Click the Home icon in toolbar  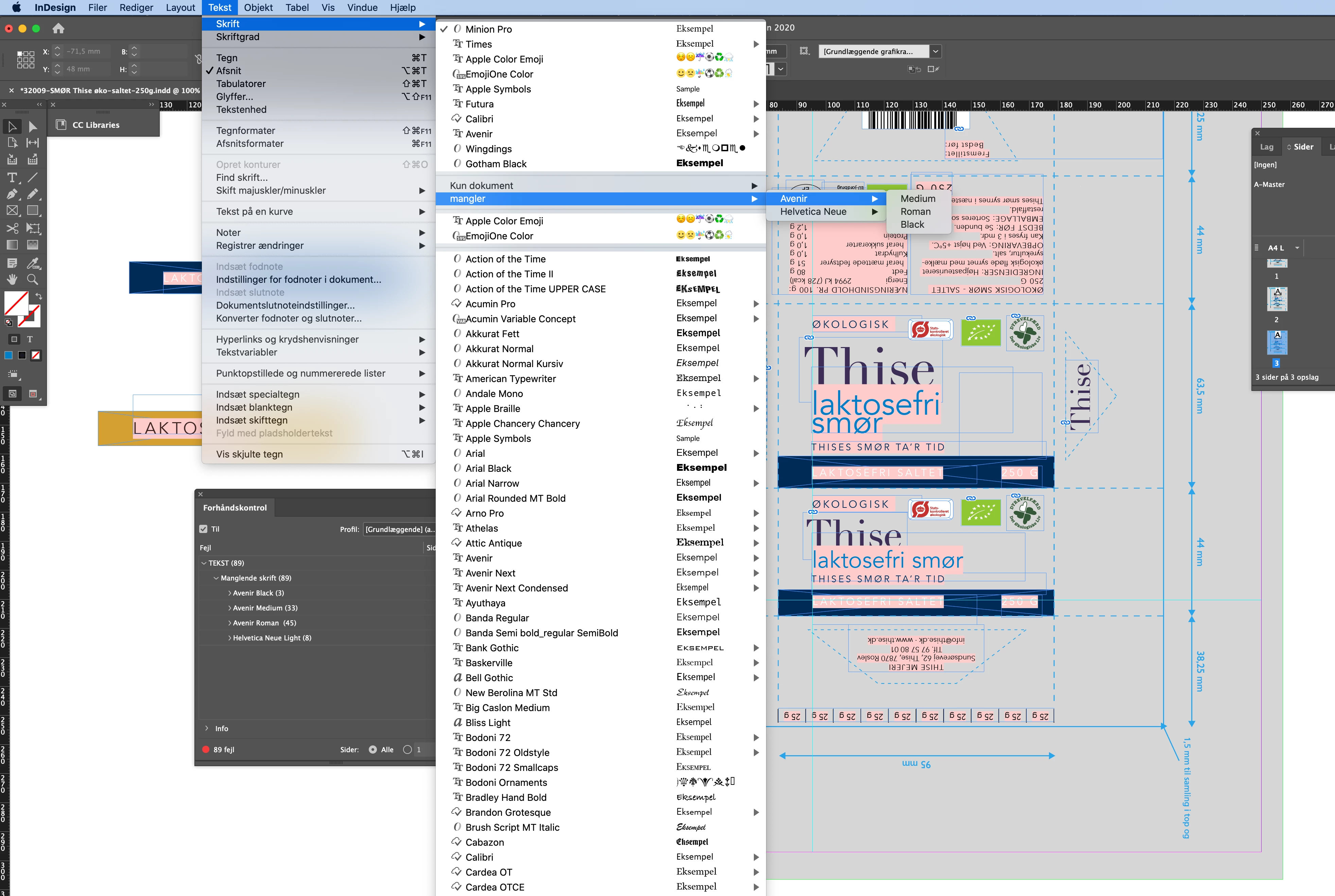click(58, 29)
